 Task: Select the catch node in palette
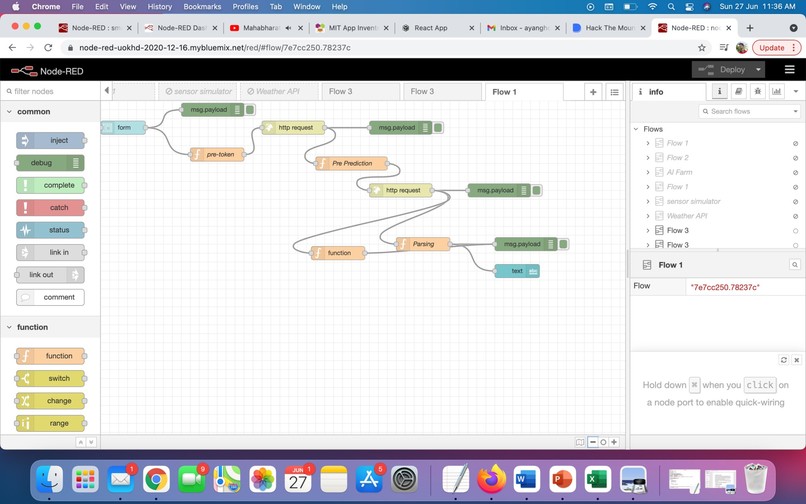pos(50,208)
